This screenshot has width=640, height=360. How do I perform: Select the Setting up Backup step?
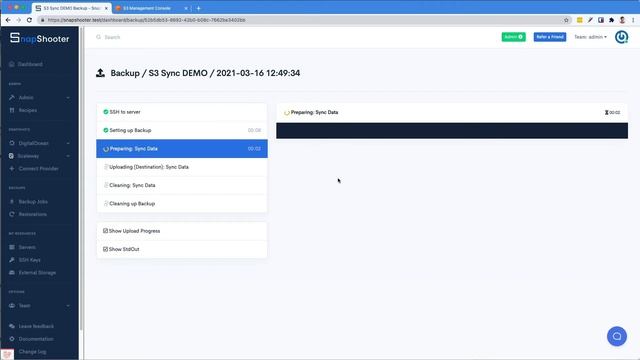pyautogui.click(x=182, y=130)
